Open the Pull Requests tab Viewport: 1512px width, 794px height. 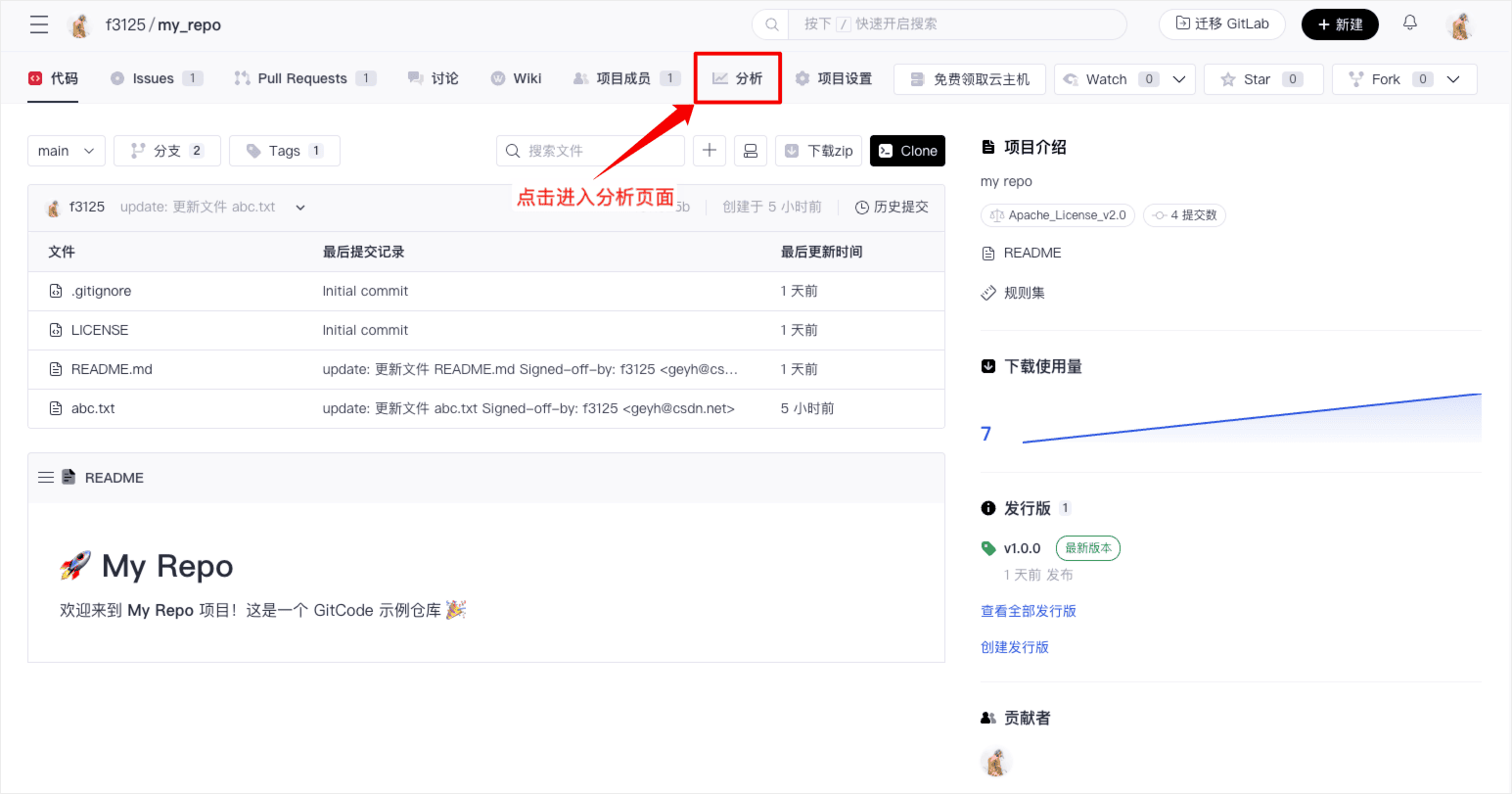point(302,78)
